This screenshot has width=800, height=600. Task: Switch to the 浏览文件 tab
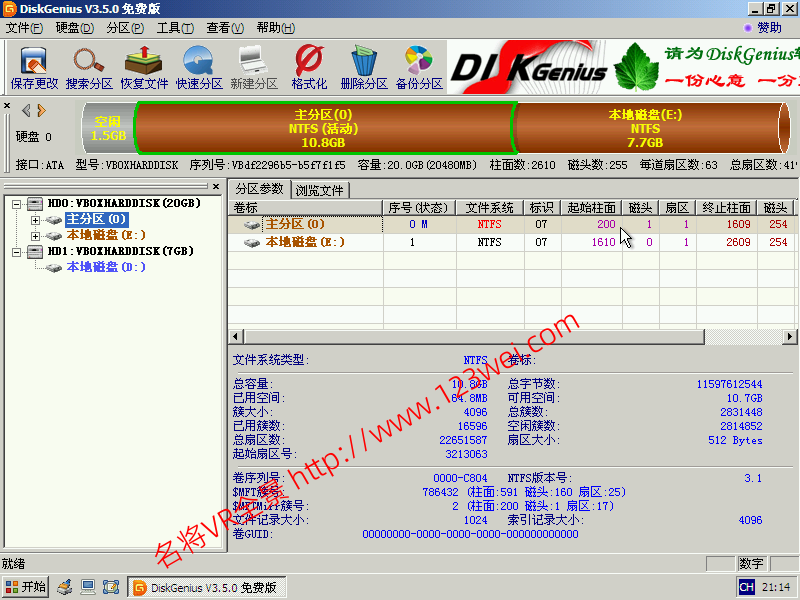319,190
